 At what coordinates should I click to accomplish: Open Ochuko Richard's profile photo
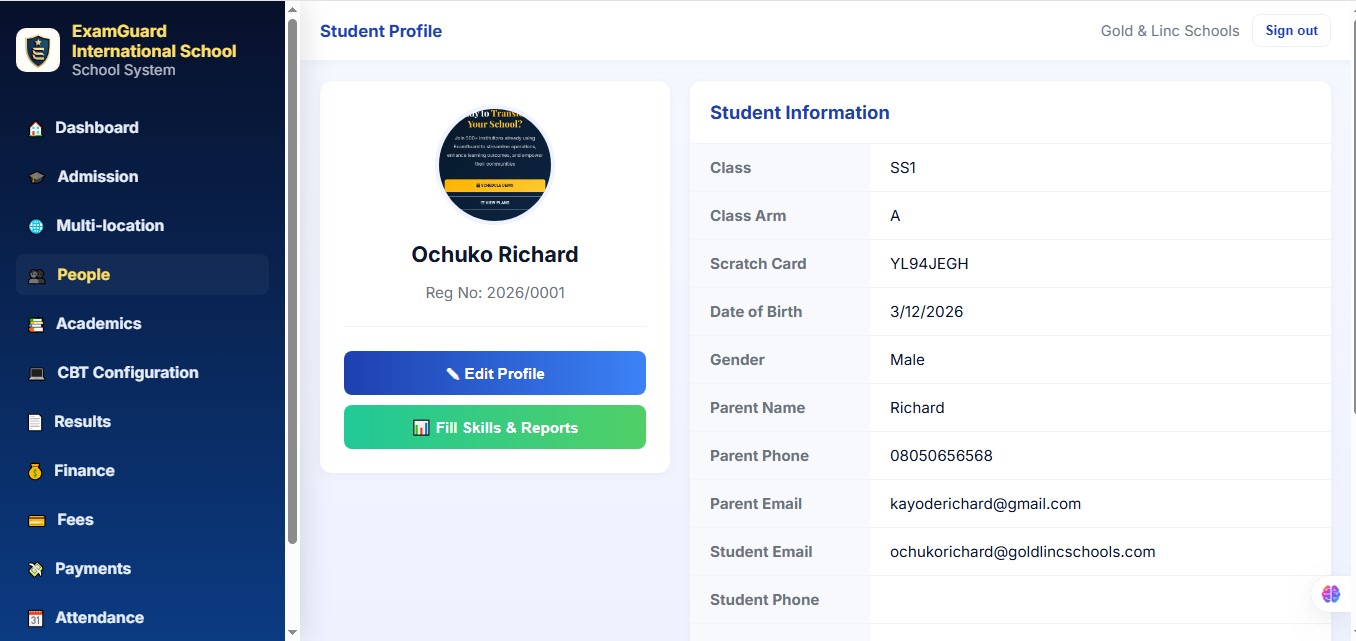tap(494, 164)
